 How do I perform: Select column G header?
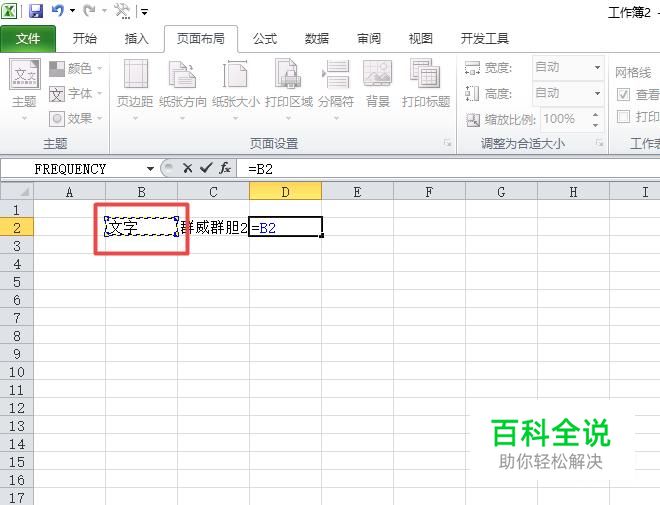click(501, 192)
